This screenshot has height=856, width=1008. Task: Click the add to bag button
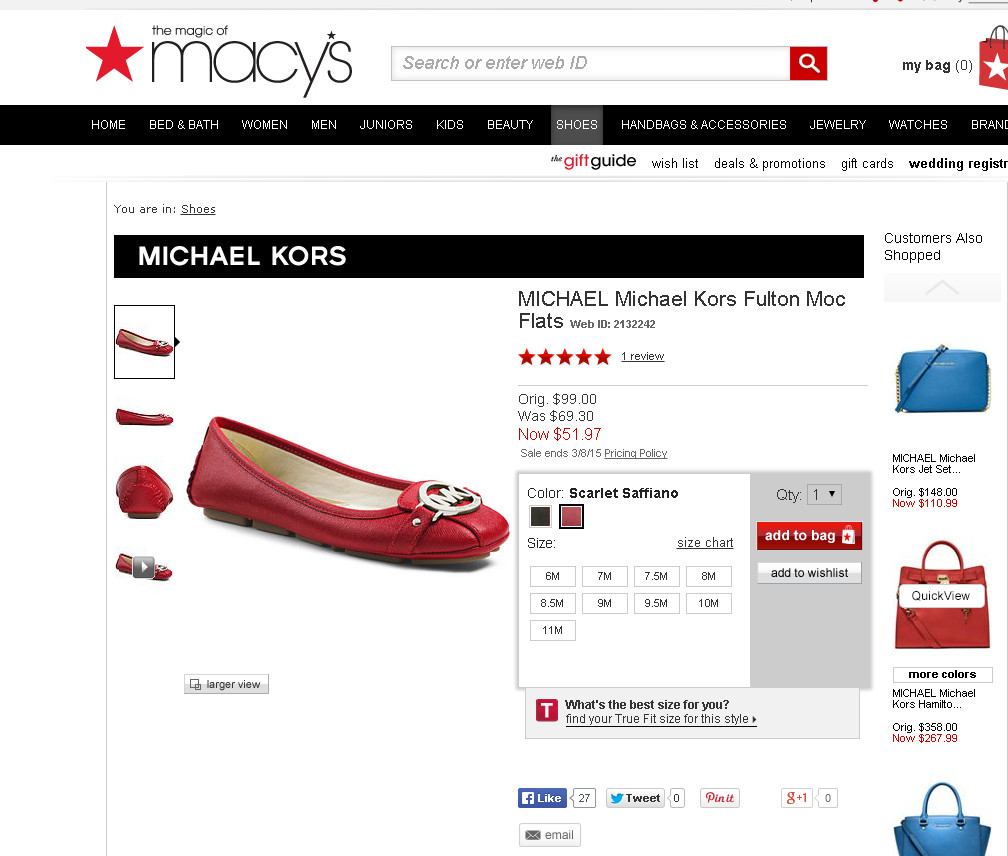(809, 535)
